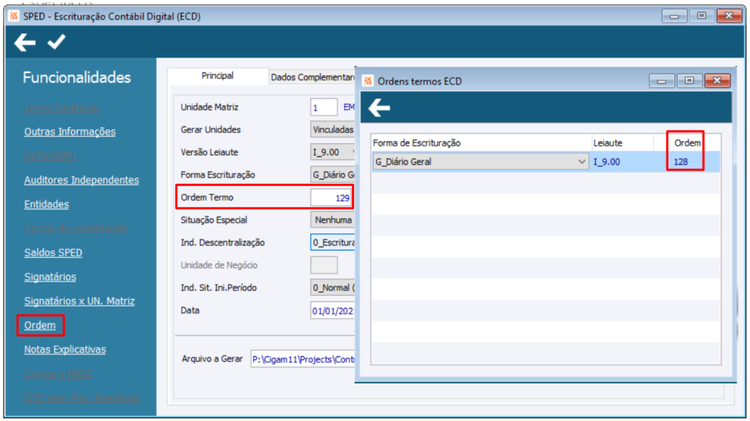Open the Ind. Descentralização dropdown
The width and height of the screenshot is (750, 421).
pyautogui.click(x=333, y=243)
